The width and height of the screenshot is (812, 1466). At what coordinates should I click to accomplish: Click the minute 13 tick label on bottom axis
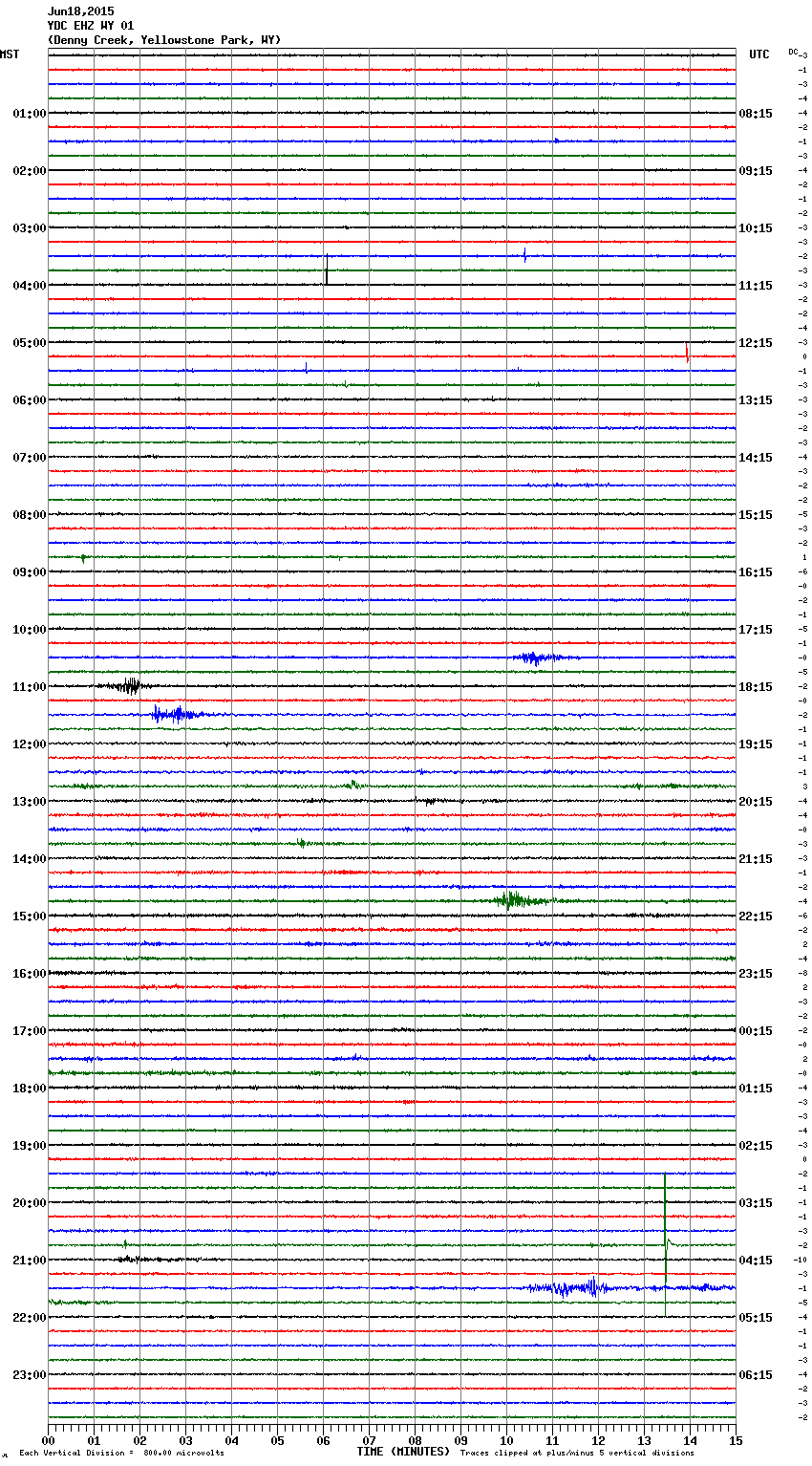644,1440
